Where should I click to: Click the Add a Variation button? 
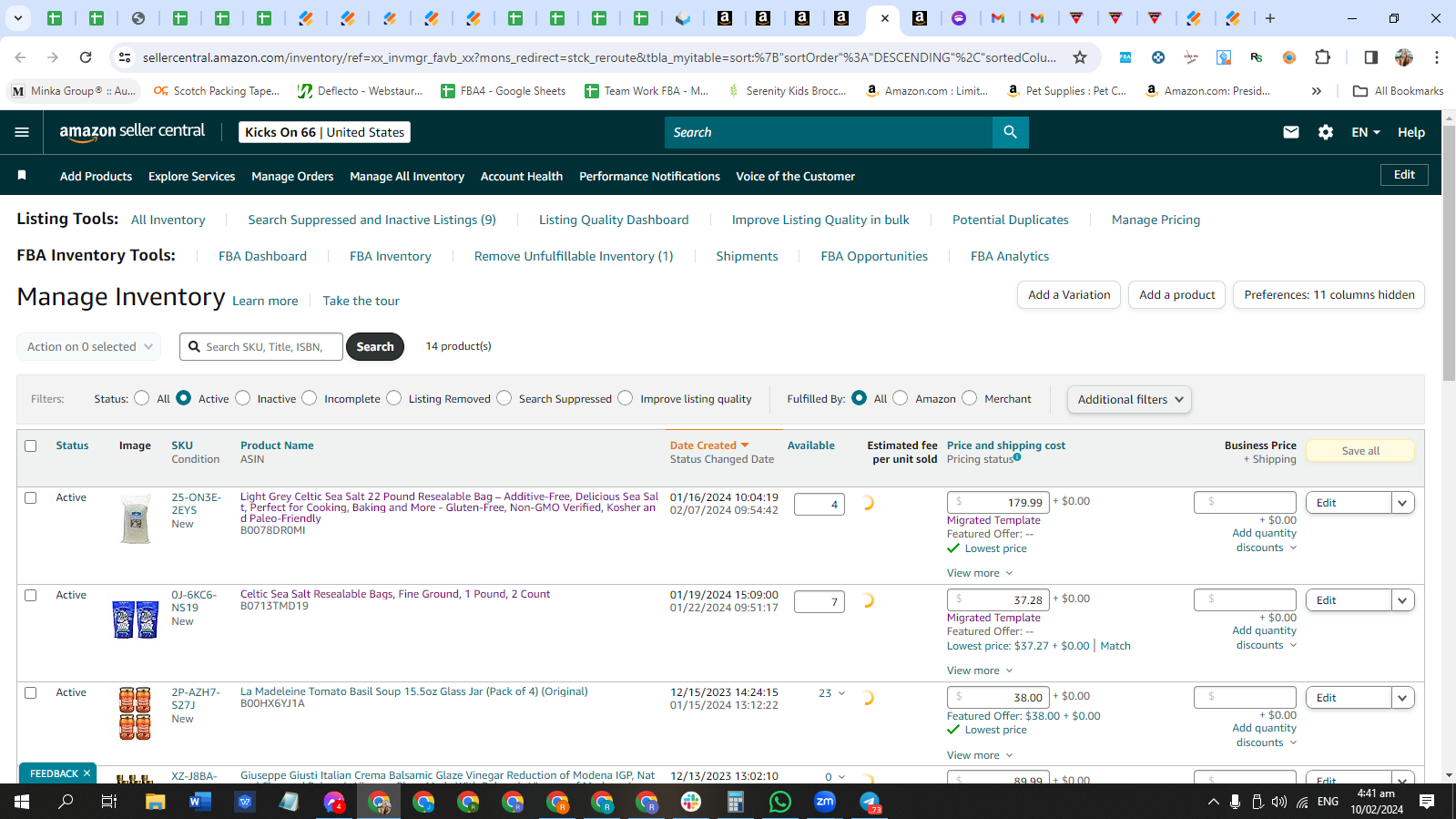pos(1069,295)
